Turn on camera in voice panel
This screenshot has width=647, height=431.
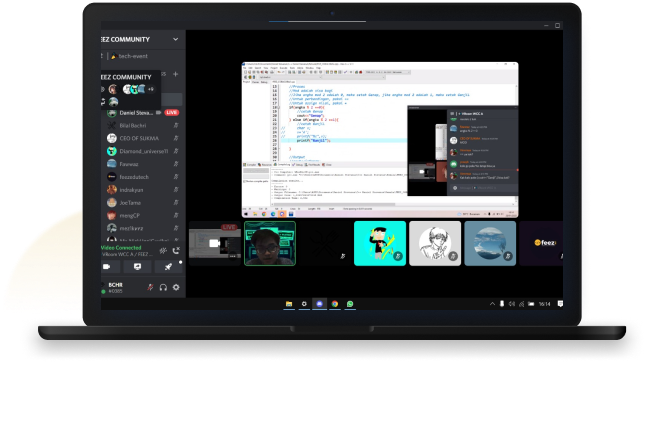pos(108,267)
